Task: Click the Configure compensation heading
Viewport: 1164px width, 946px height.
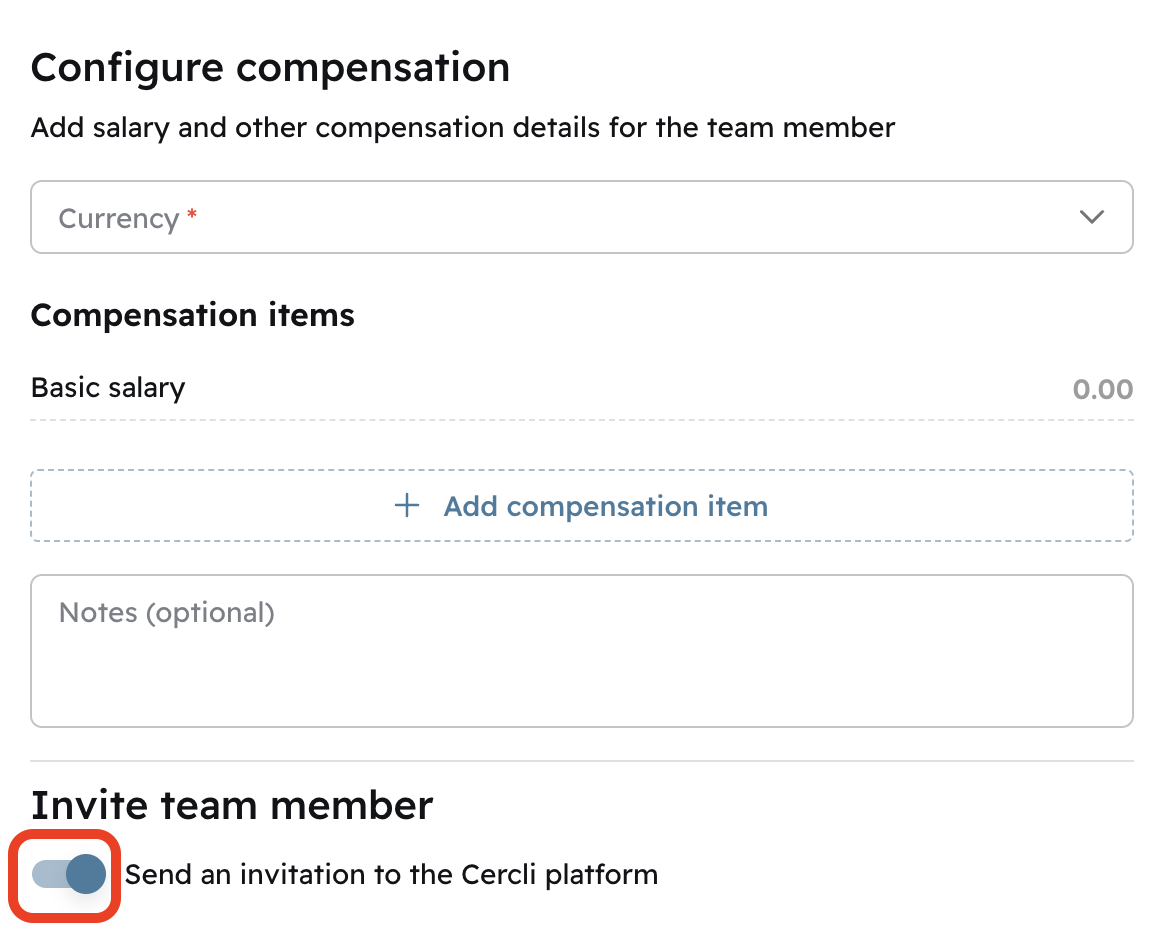Action: (x=270, y=68)
